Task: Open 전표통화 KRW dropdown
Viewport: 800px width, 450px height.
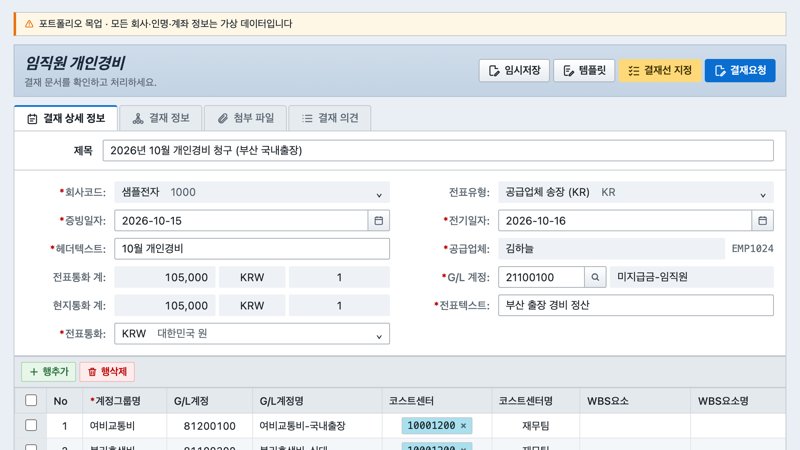Action: click(252, 334)
